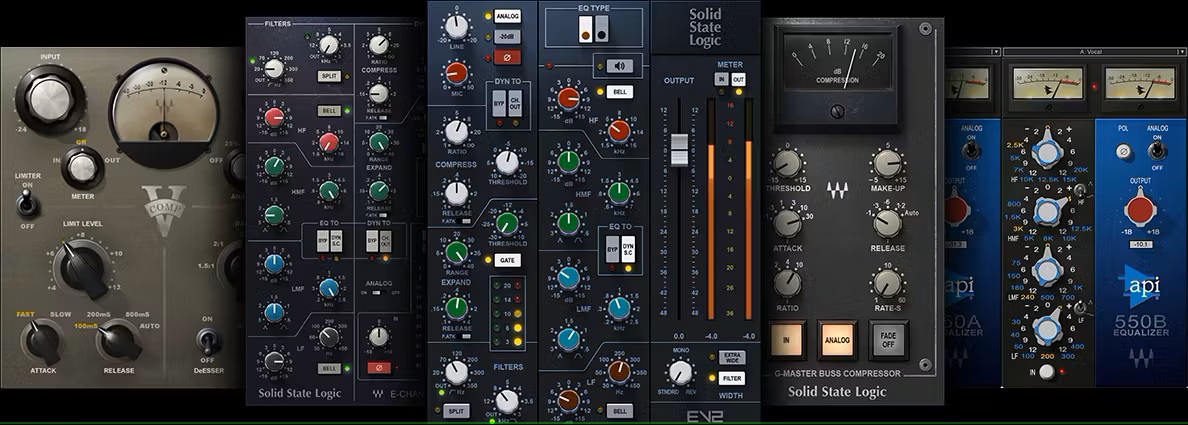Click the EV2 red MIC knob

[x=456, y=73]
